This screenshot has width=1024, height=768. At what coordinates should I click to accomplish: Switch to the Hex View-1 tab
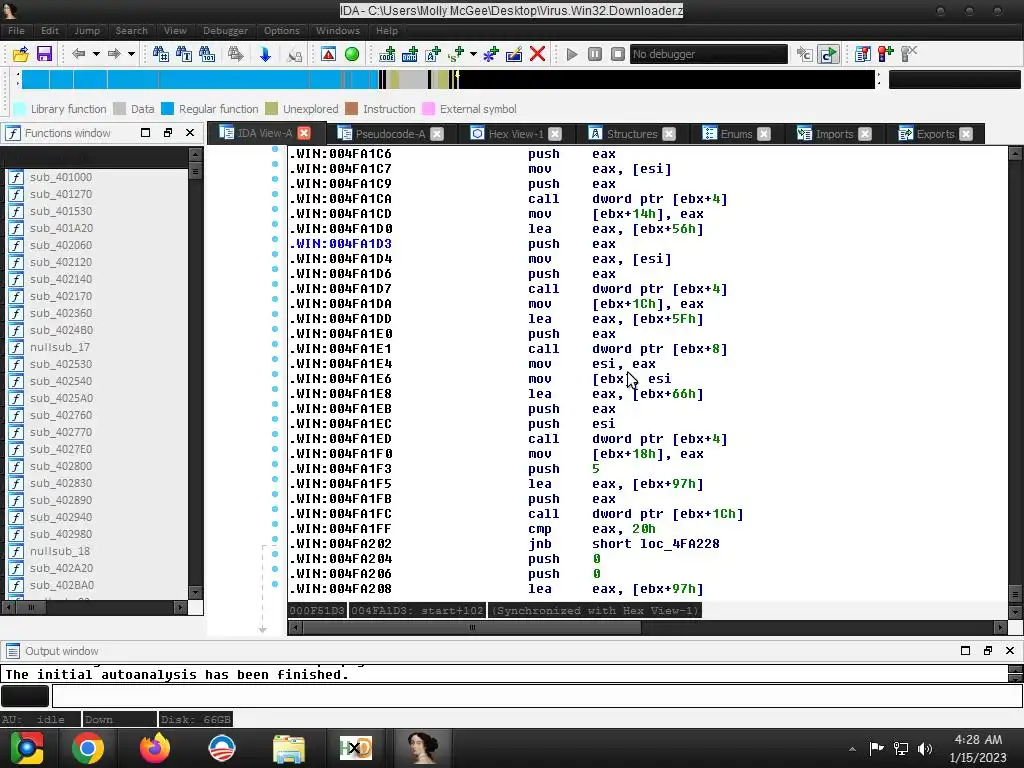click(x=516, y=134)
